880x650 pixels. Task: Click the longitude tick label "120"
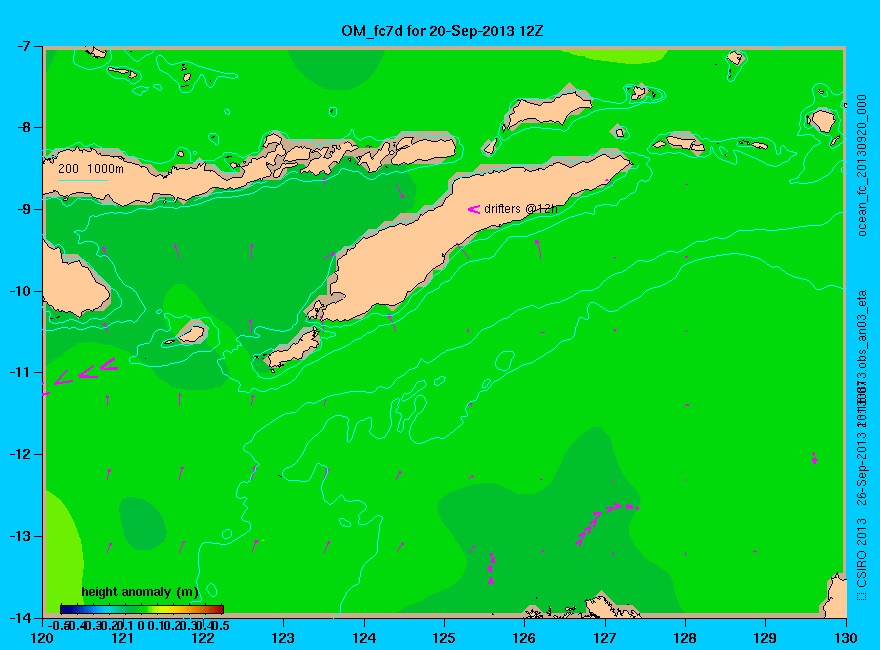[42, 638]
